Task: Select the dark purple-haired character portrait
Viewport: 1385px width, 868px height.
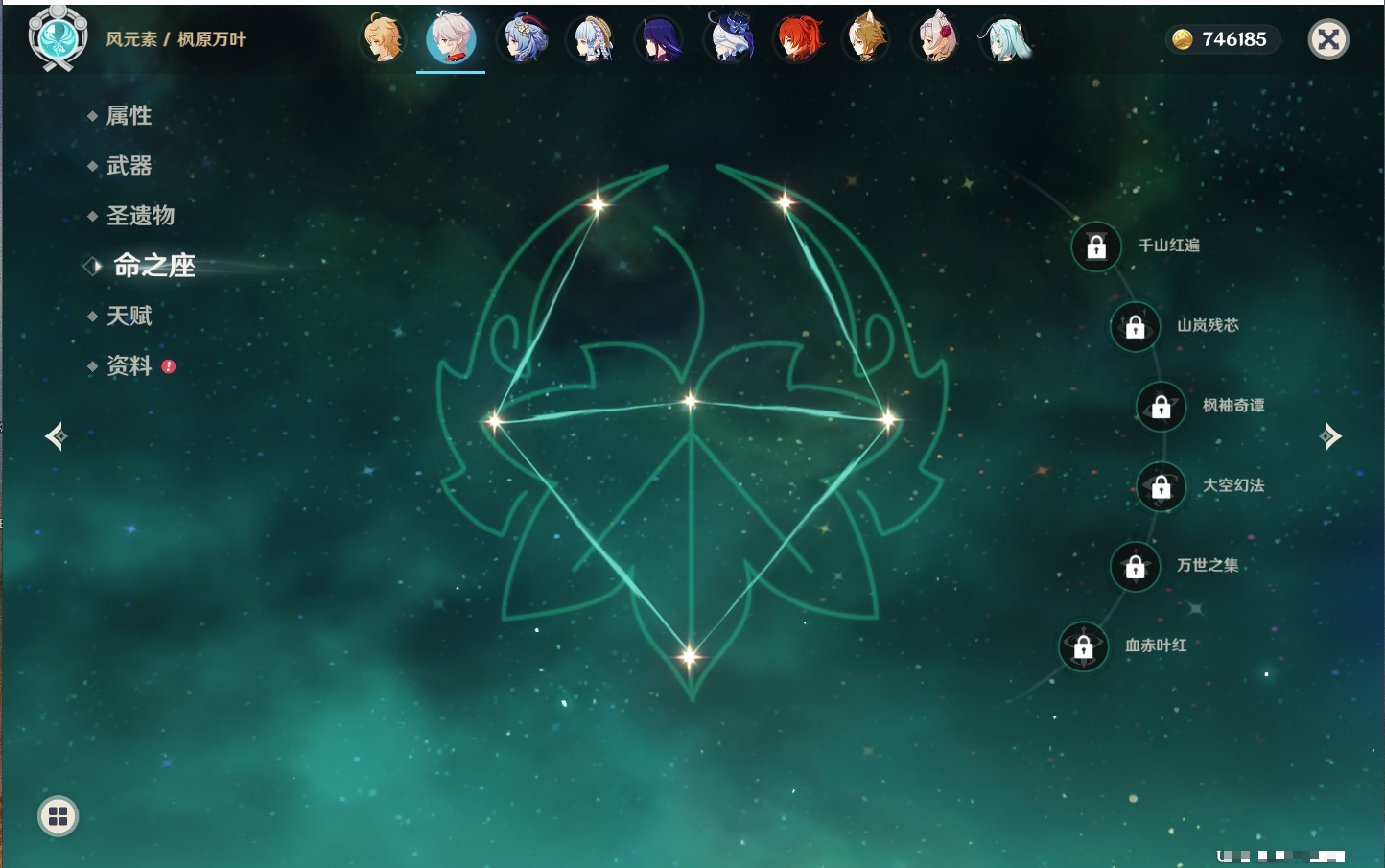Action: pos(660,39)
